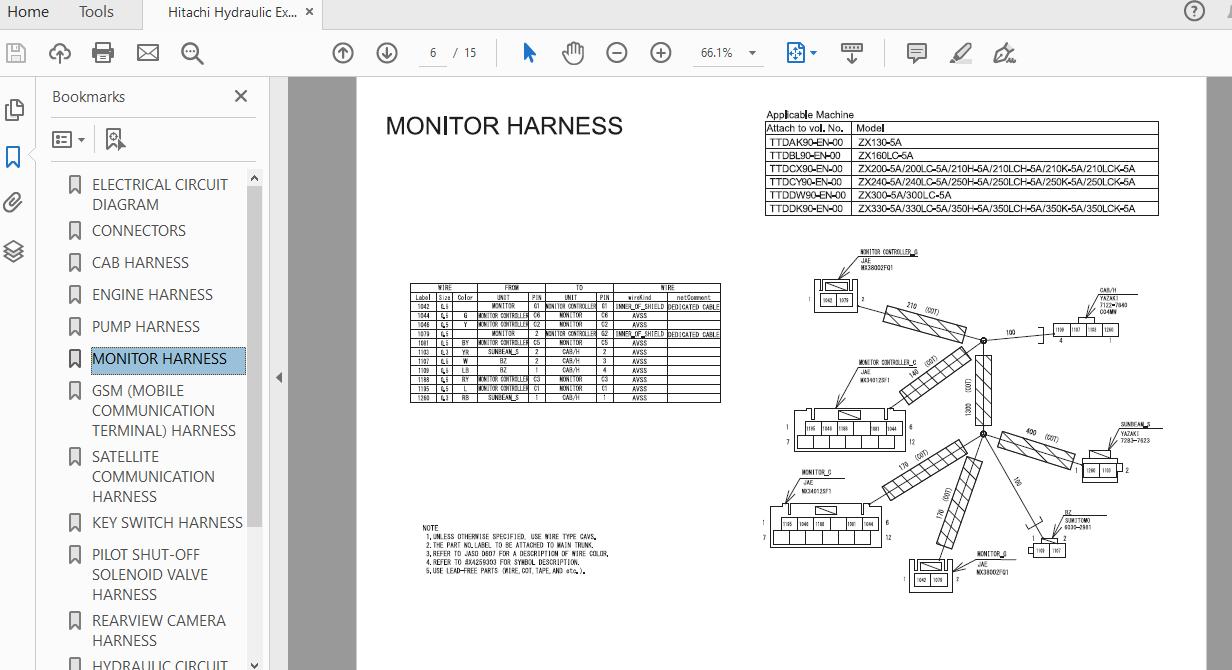Open GSM (MOBILE COMMUNICATION TERMINAL) HARNESS bookmark

click(x=164, y=410)
